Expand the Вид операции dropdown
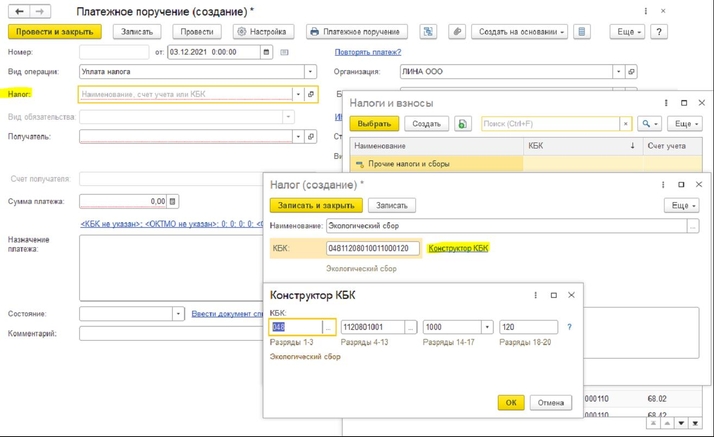This screenshot has height=437, width=714. [x=311, y=72]
